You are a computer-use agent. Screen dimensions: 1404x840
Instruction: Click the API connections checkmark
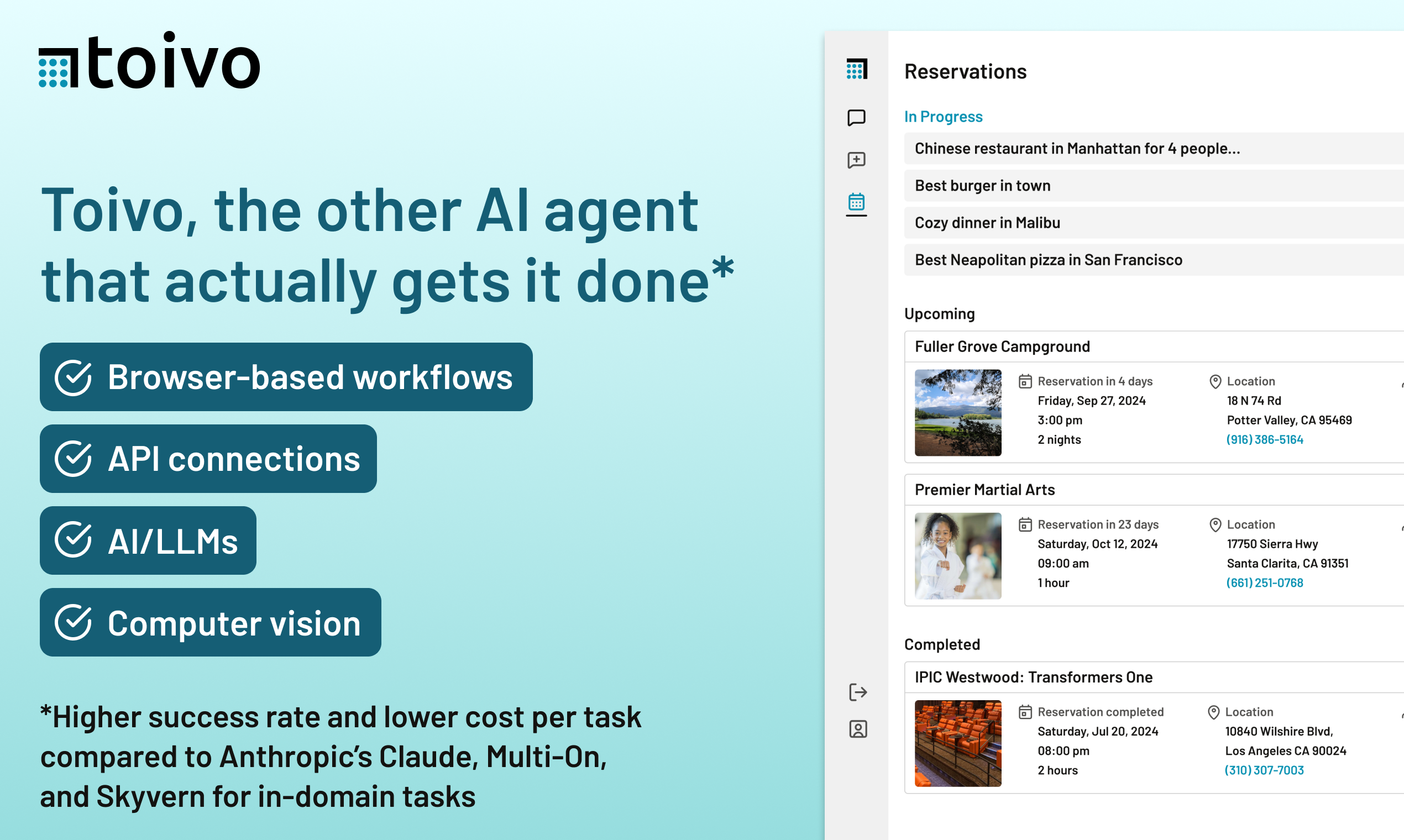73,459
